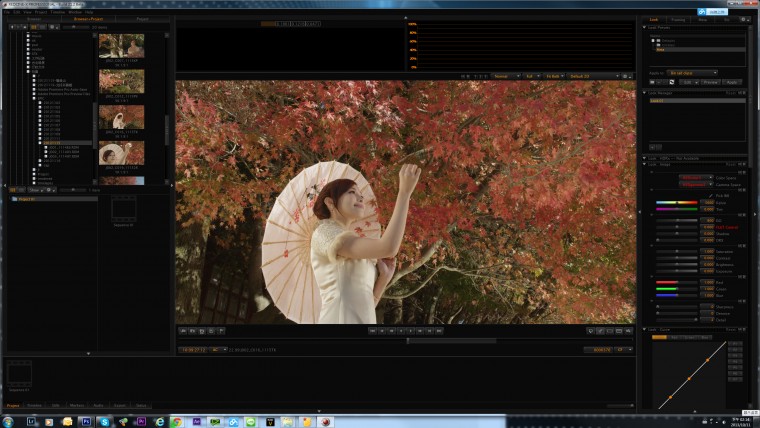Select the first thumbnail in the browser
This screenshot has height=428, width=760.
[121, 45]
